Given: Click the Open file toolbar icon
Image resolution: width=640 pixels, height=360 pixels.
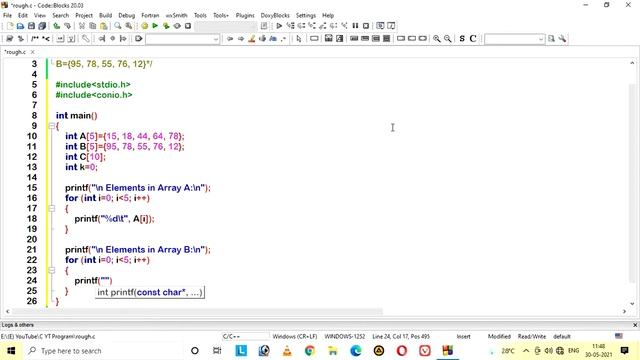Looking at the screenshot, I should click(20, 26).
